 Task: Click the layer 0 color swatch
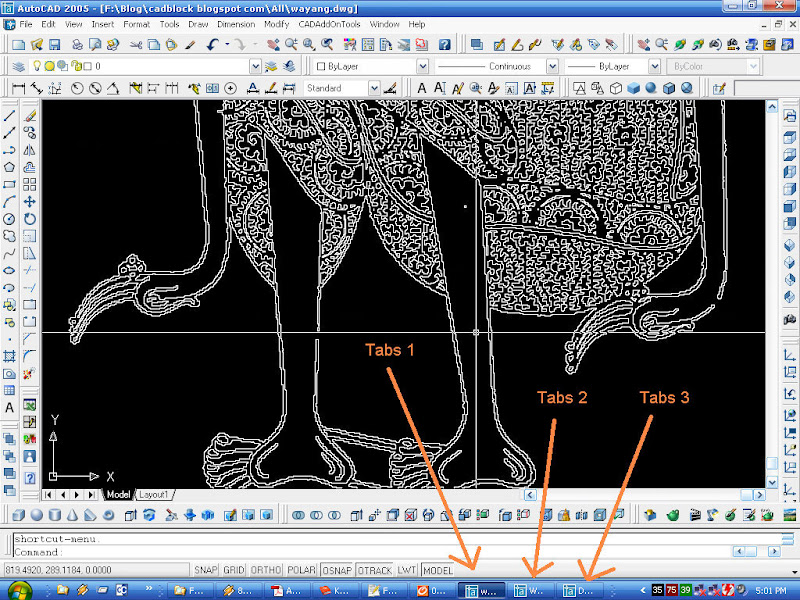pyautogui.click(x=87, y=66)
